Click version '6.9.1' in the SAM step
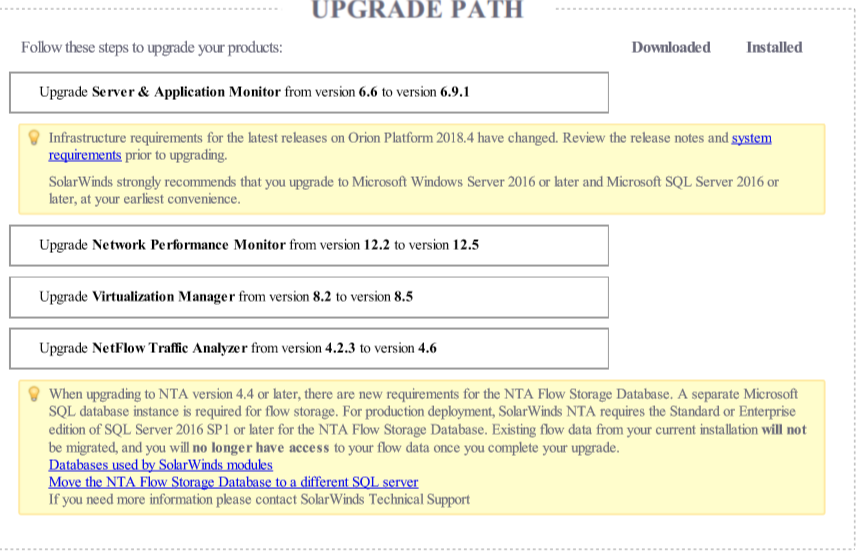Image resolution: width=866 pixels, height=560 pixels. coord(455,92)
